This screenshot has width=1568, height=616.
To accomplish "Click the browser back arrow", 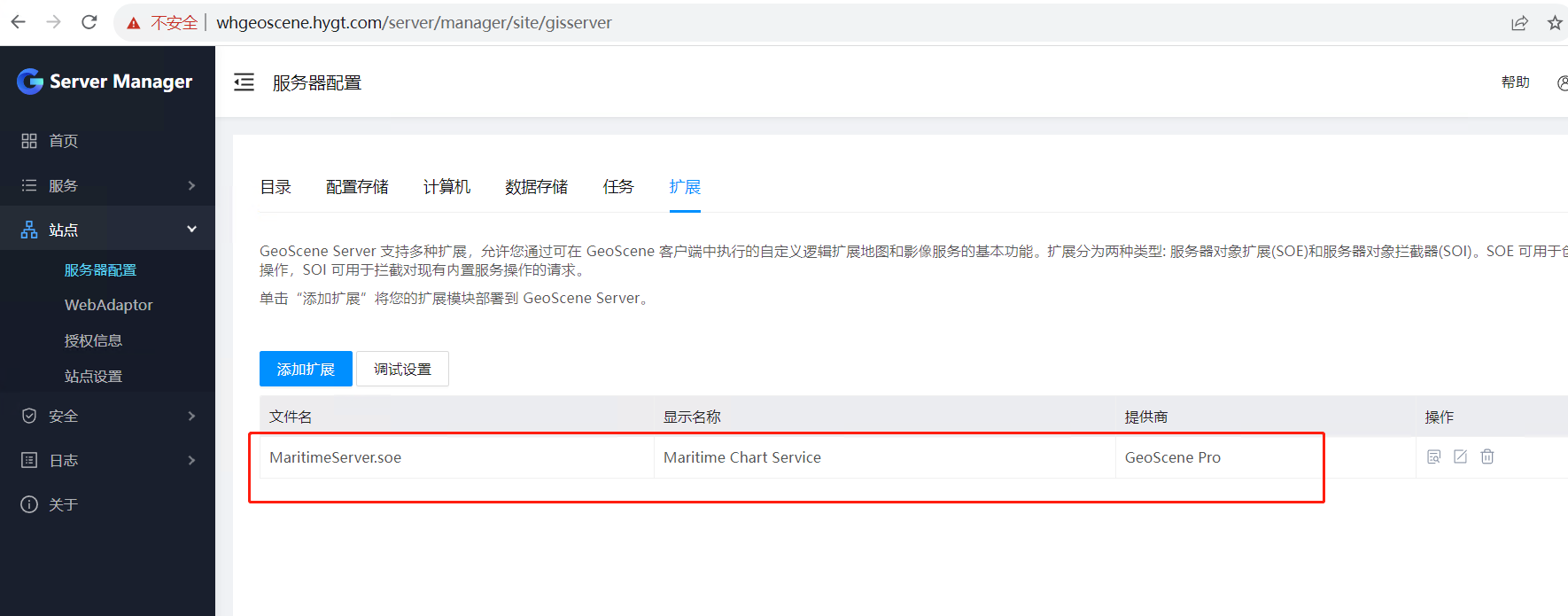I will (18, 22).
